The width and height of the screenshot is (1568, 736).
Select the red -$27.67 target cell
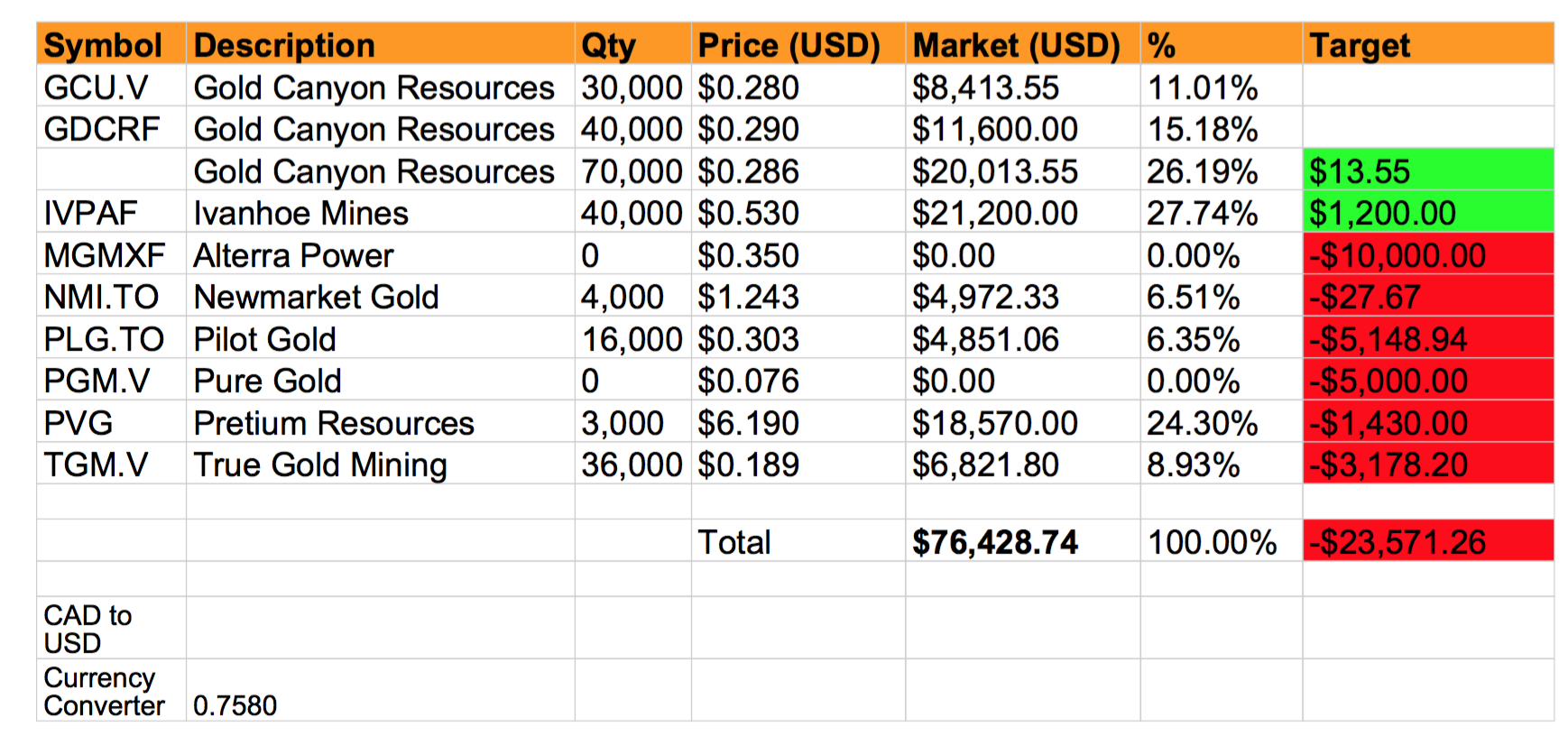pyautogui.click(x=1428, y=295)
